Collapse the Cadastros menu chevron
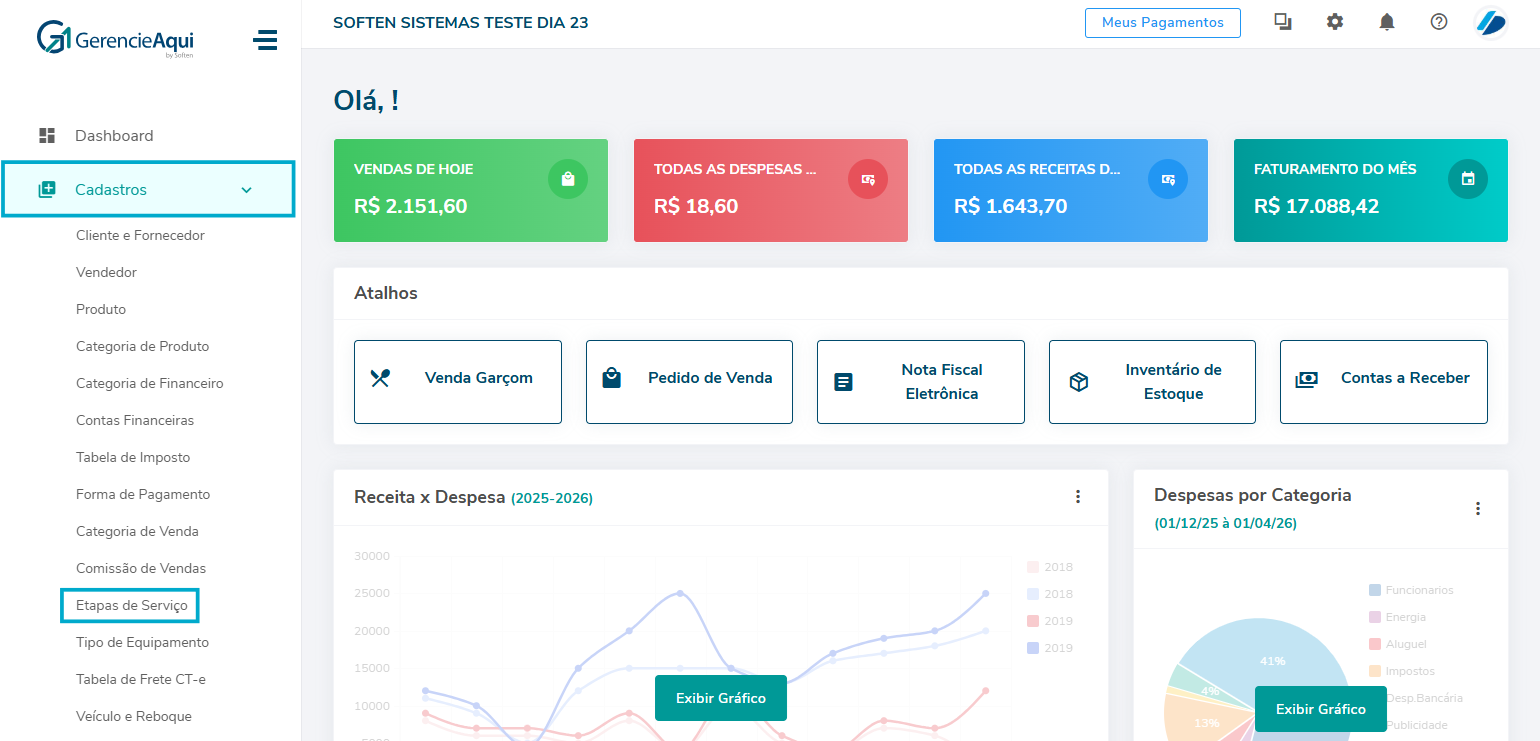Viewport: 1540px width, 741px height. pos(247,190)
